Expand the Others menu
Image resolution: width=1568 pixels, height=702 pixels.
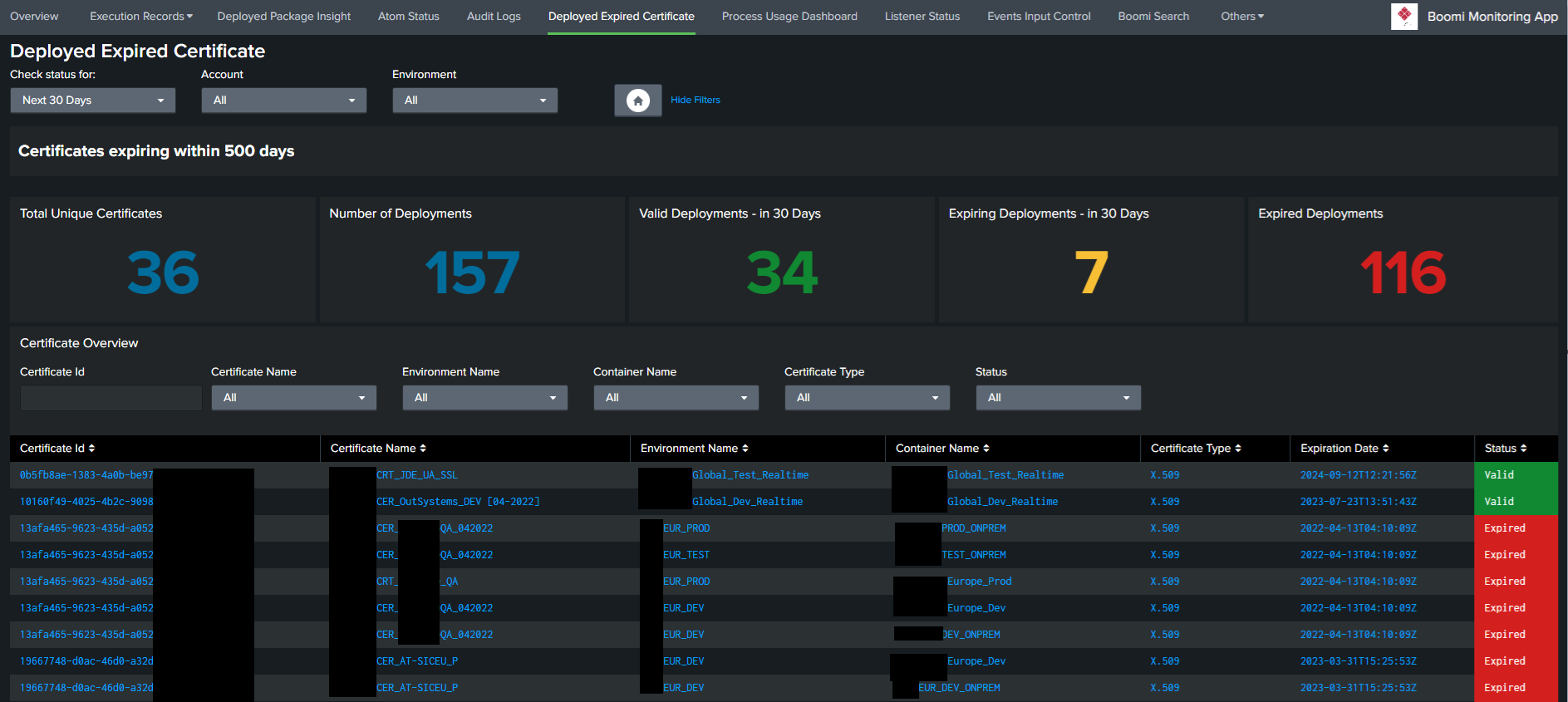click(x=1242, y=17)
